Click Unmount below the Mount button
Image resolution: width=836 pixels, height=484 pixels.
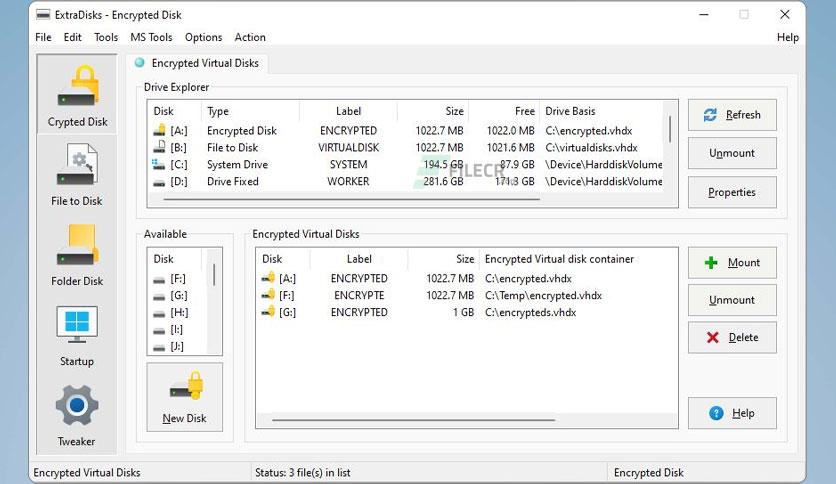(x=732, y=300)
